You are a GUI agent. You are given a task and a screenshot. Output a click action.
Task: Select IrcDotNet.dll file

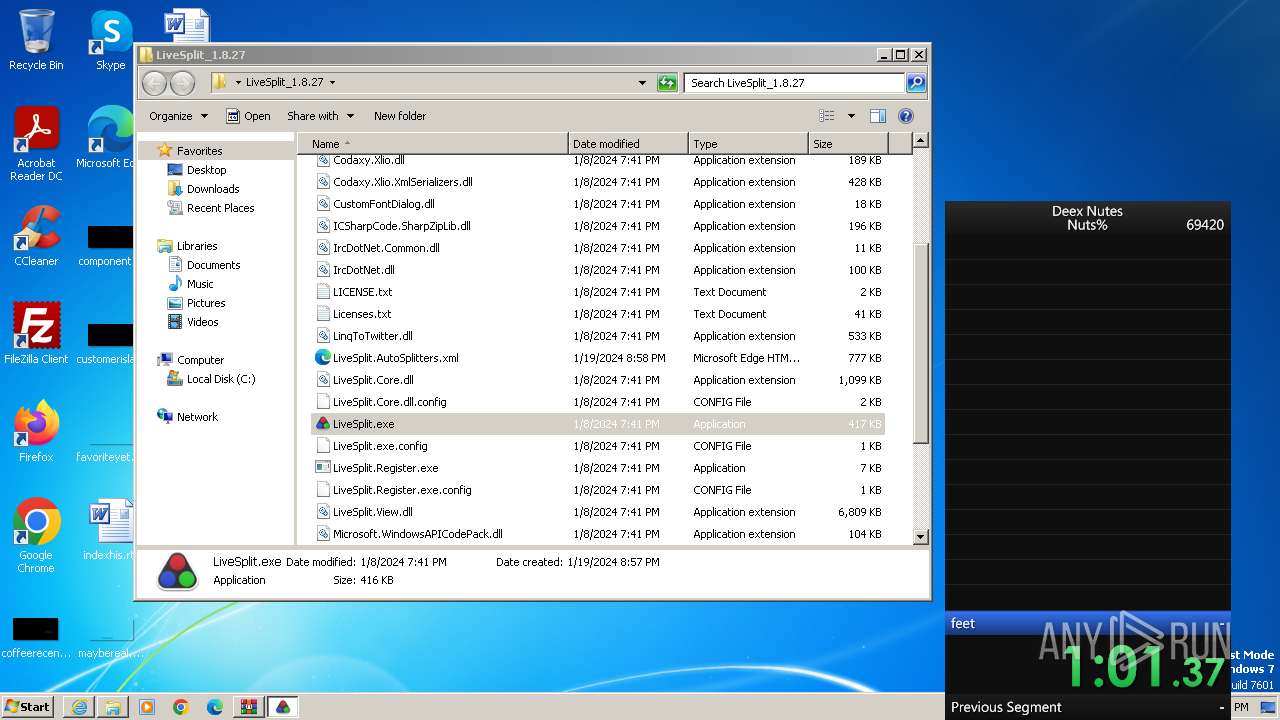pos(598,270)
